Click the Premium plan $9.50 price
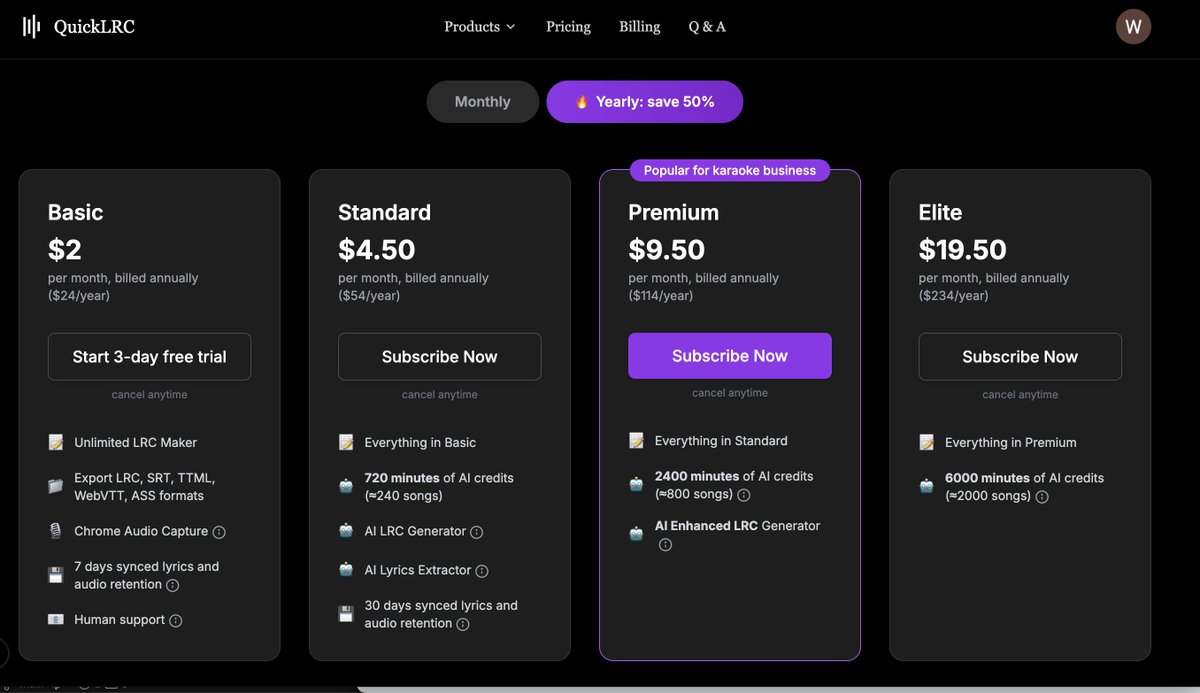The width and height of the screenshot is (1200, 693). click(667, 249)
